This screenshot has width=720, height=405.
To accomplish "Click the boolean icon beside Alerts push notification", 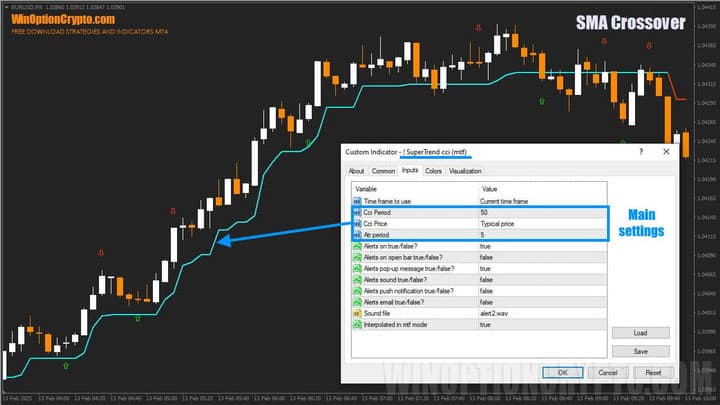I will (x=357, y=291).
